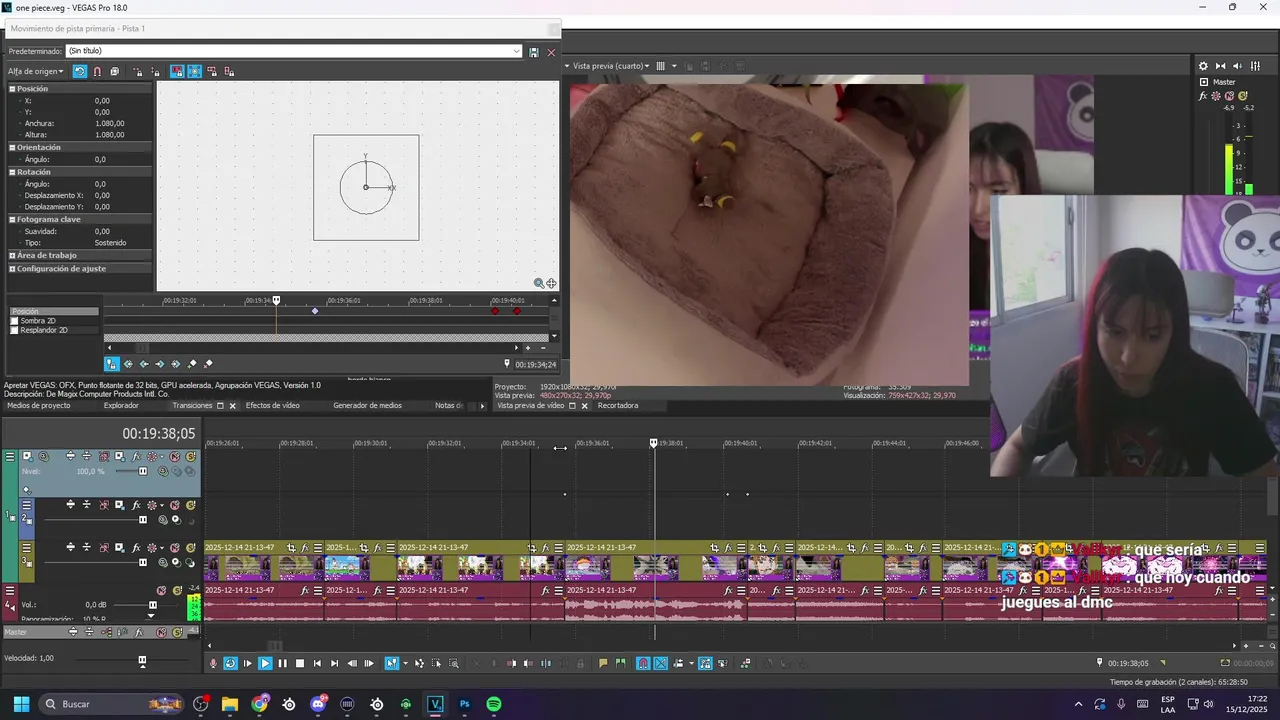Adjust the Vol. slider on audio track 4
The height and width of the screenshot is (720, 1280).
coord(153,605)
